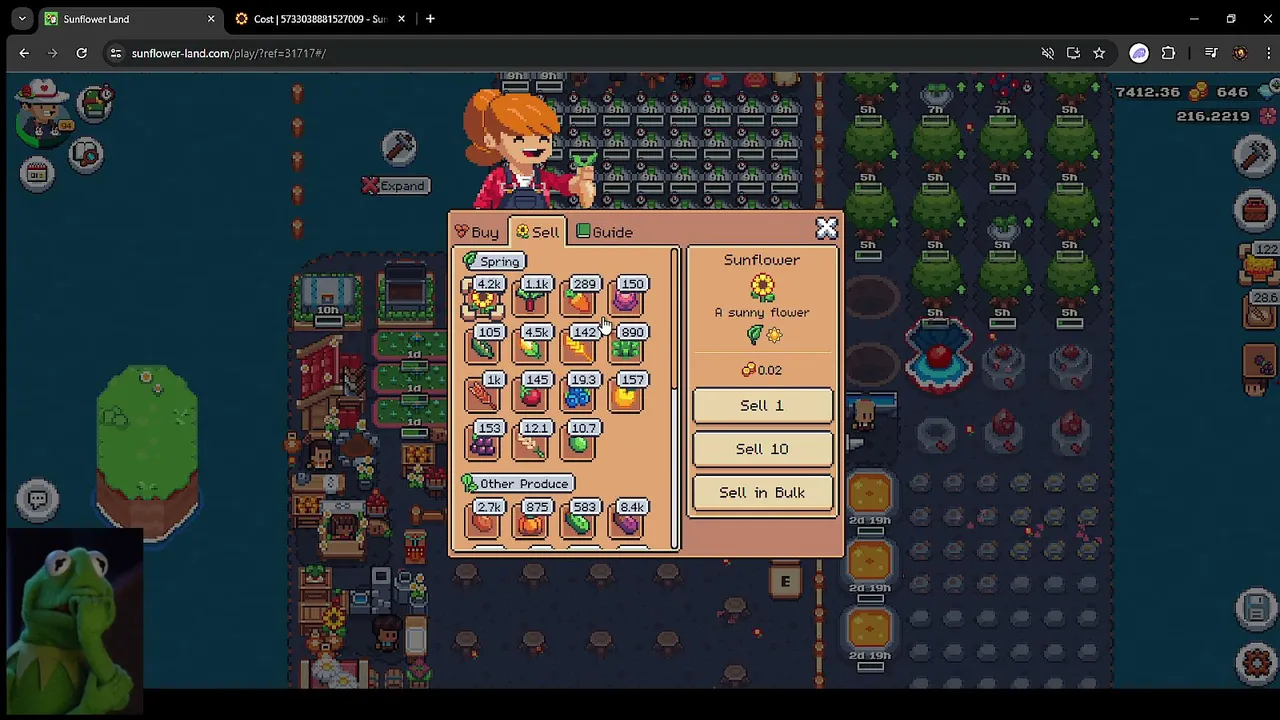Click Sell in Bulk

click(762, 493)
